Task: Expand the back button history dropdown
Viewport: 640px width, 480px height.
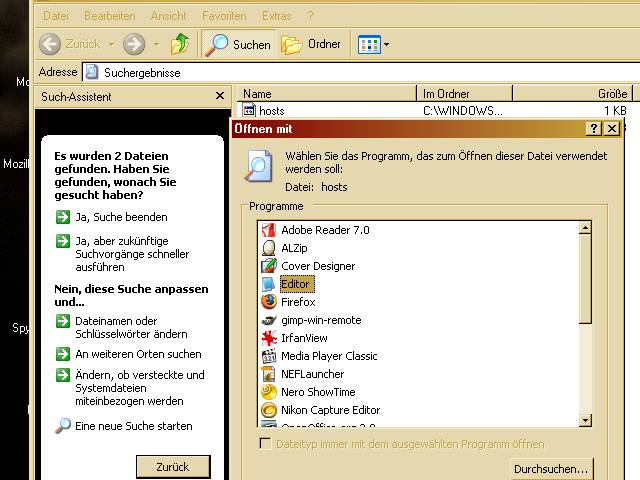Action: click(x=111, y=44)
